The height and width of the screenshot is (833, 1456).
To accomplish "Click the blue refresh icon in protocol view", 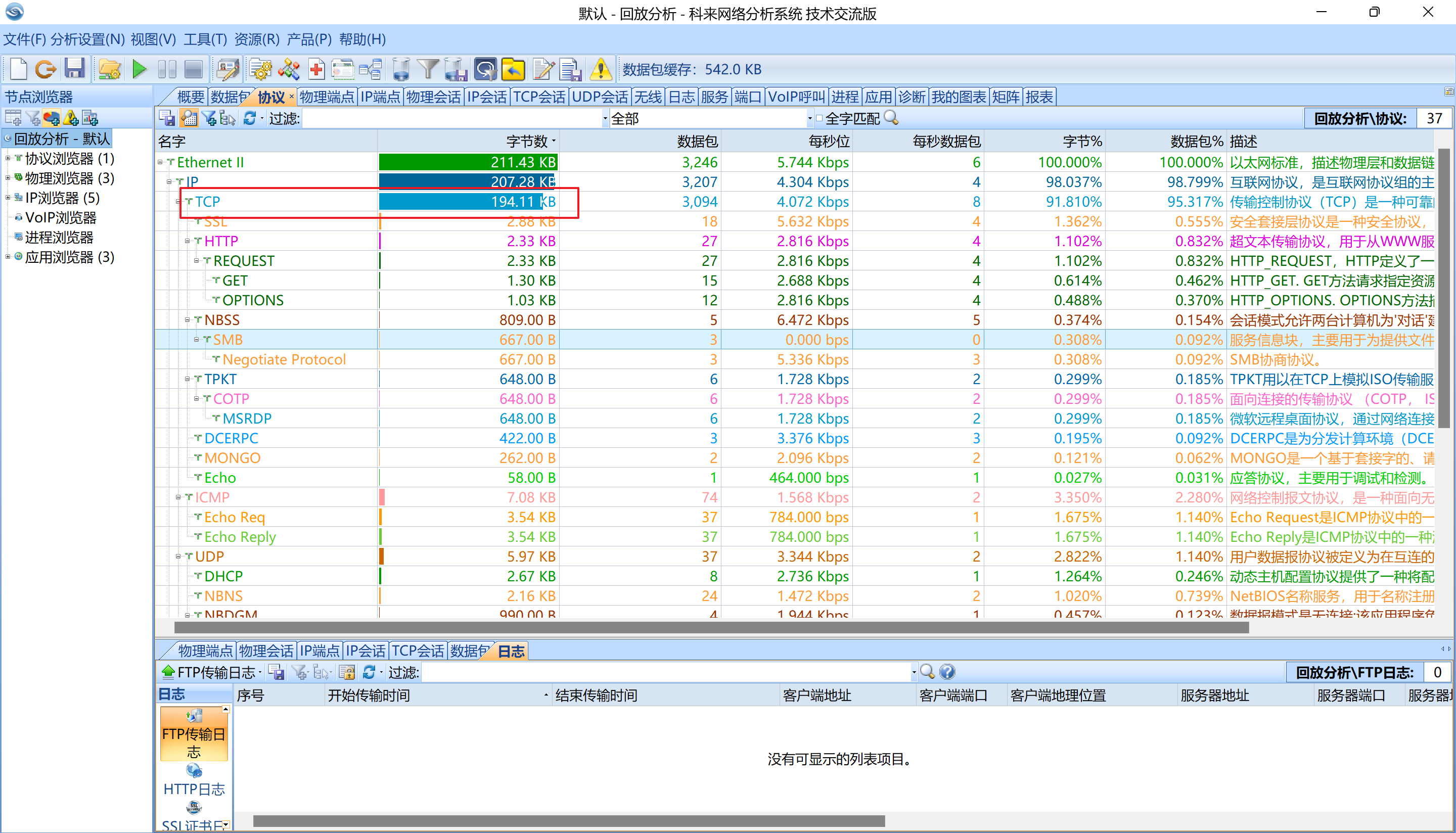I will click(249, 118).
